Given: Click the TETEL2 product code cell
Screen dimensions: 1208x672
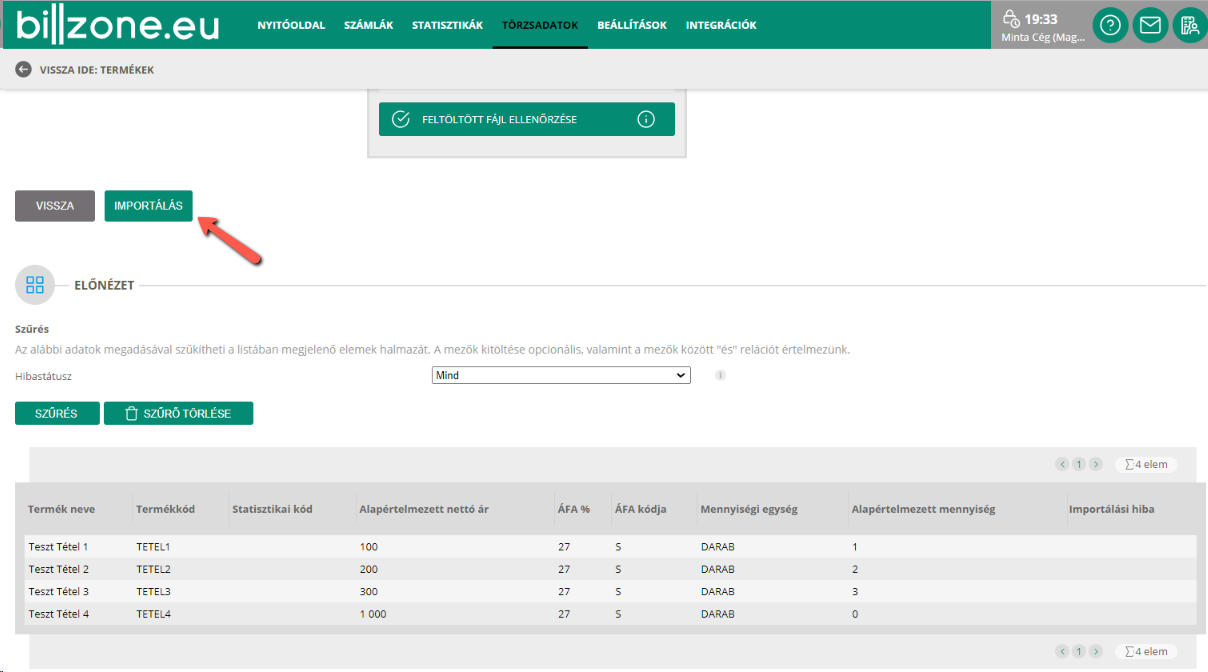Looking at the screenshot, I should pos(154,569).
